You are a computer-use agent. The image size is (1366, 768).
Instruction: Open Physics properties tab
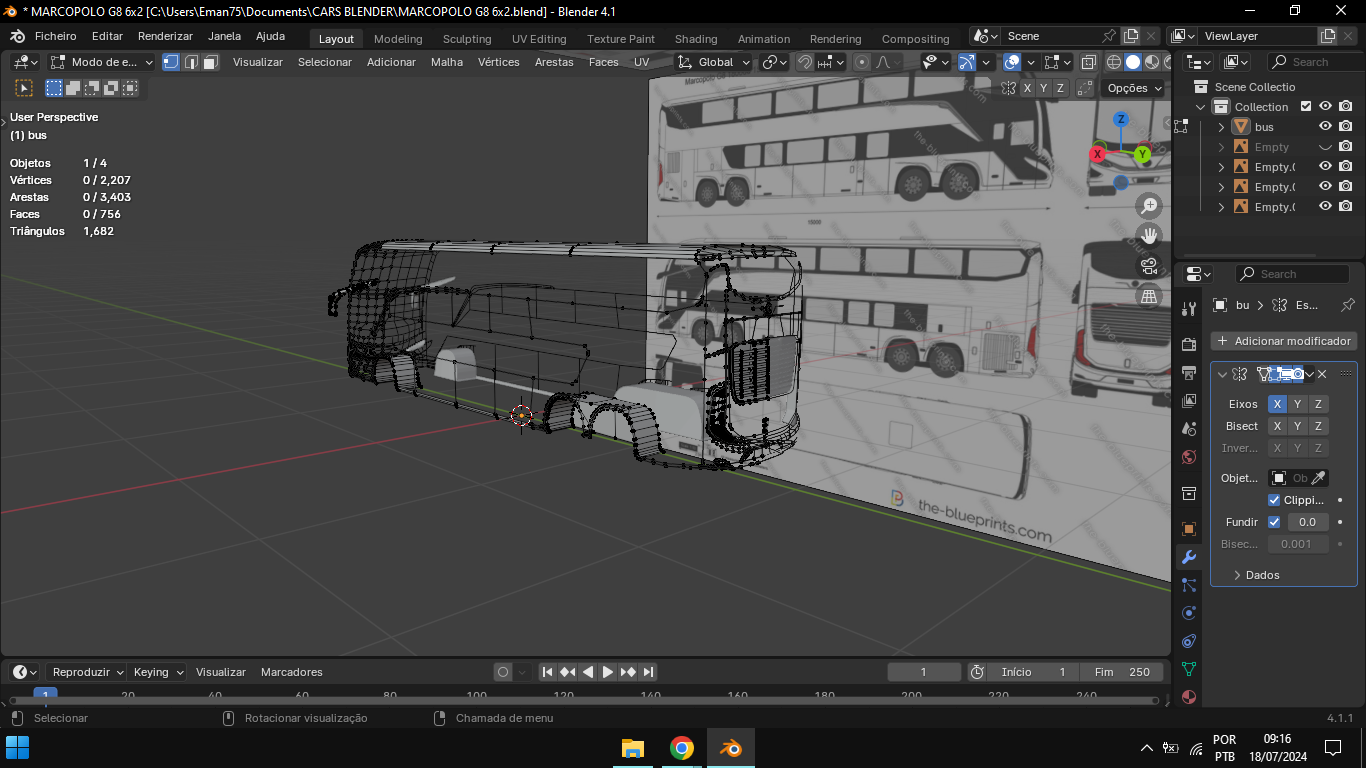1189,613
